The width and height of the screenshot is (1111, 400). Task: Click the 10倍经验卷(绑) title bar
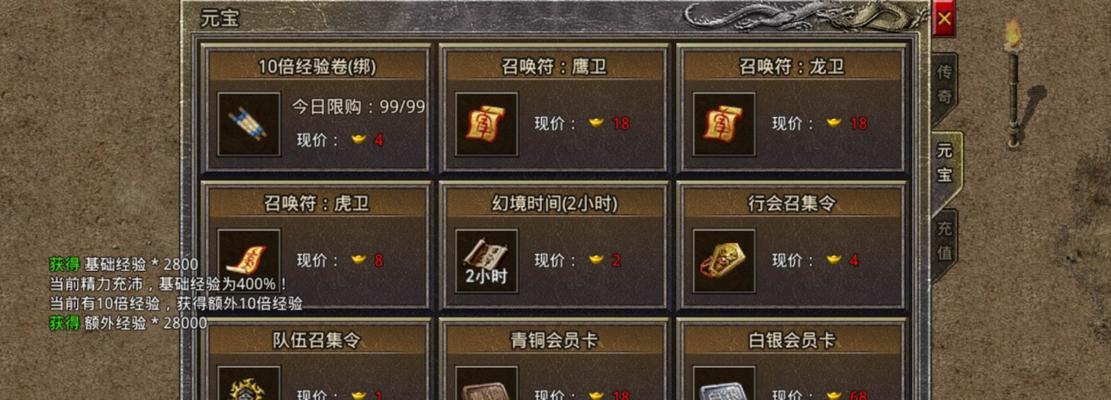point(316,67)
